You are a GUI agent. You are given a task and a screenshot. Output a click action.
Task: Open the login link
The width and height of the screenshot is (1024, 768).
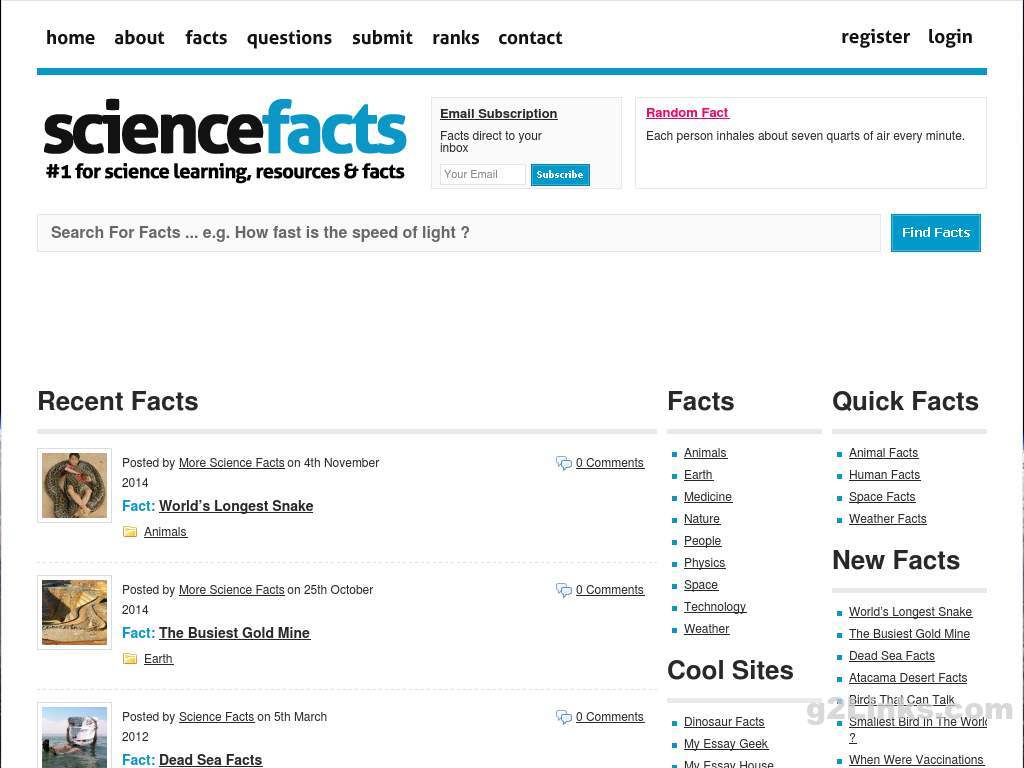(949, 37)
